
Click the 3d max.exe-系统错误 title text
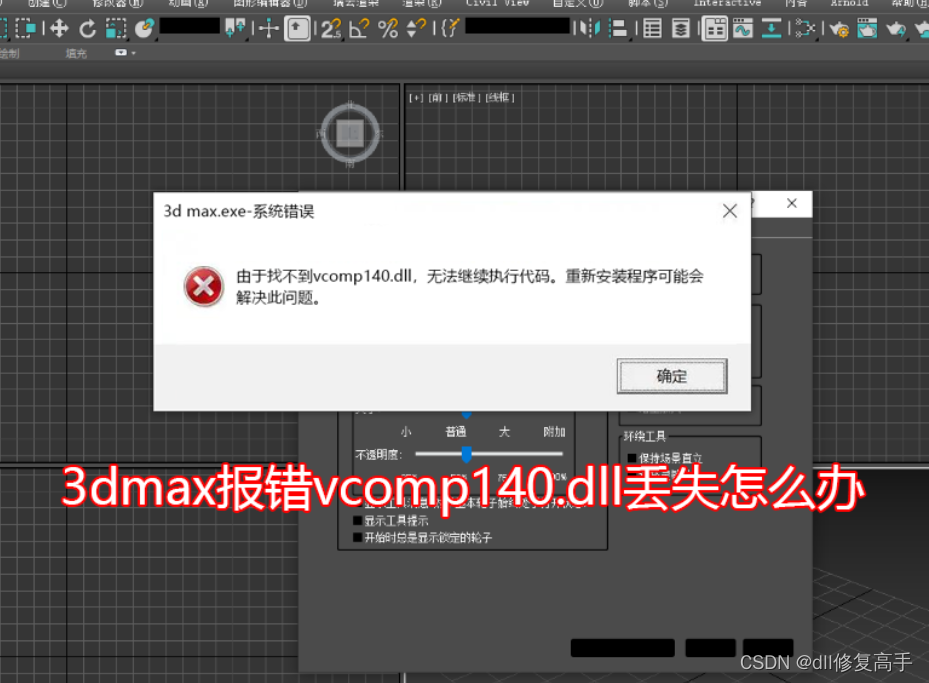[x=239, y=211]
